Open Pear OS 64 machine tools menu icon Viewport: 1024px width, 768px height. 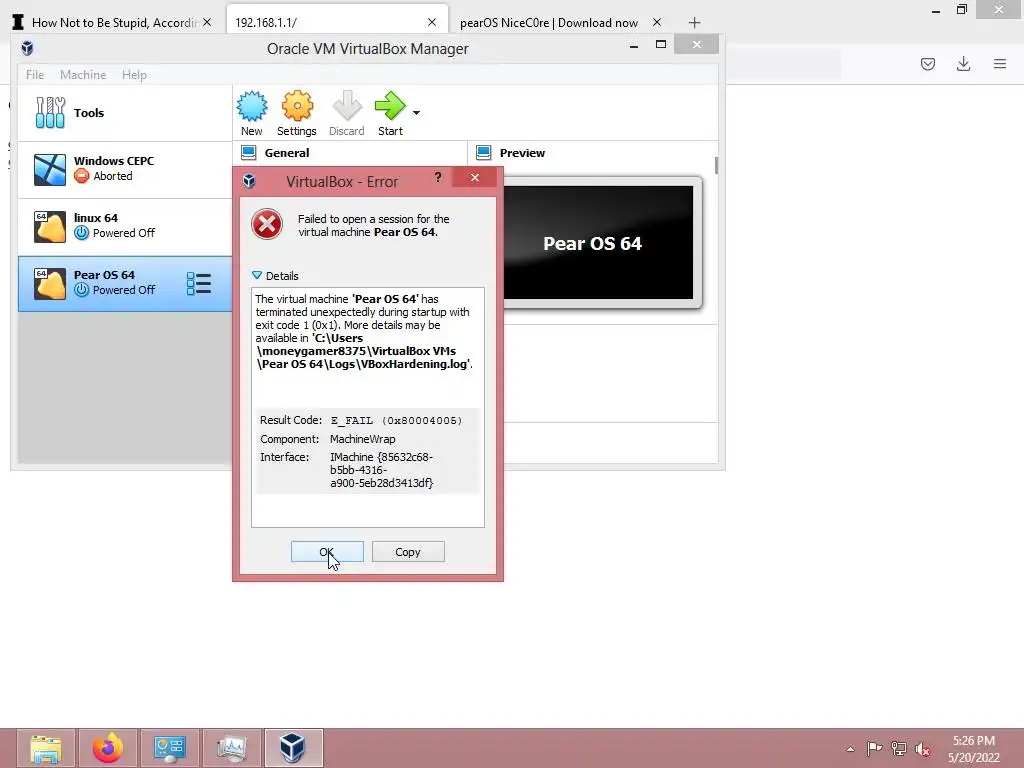(199, 283)
